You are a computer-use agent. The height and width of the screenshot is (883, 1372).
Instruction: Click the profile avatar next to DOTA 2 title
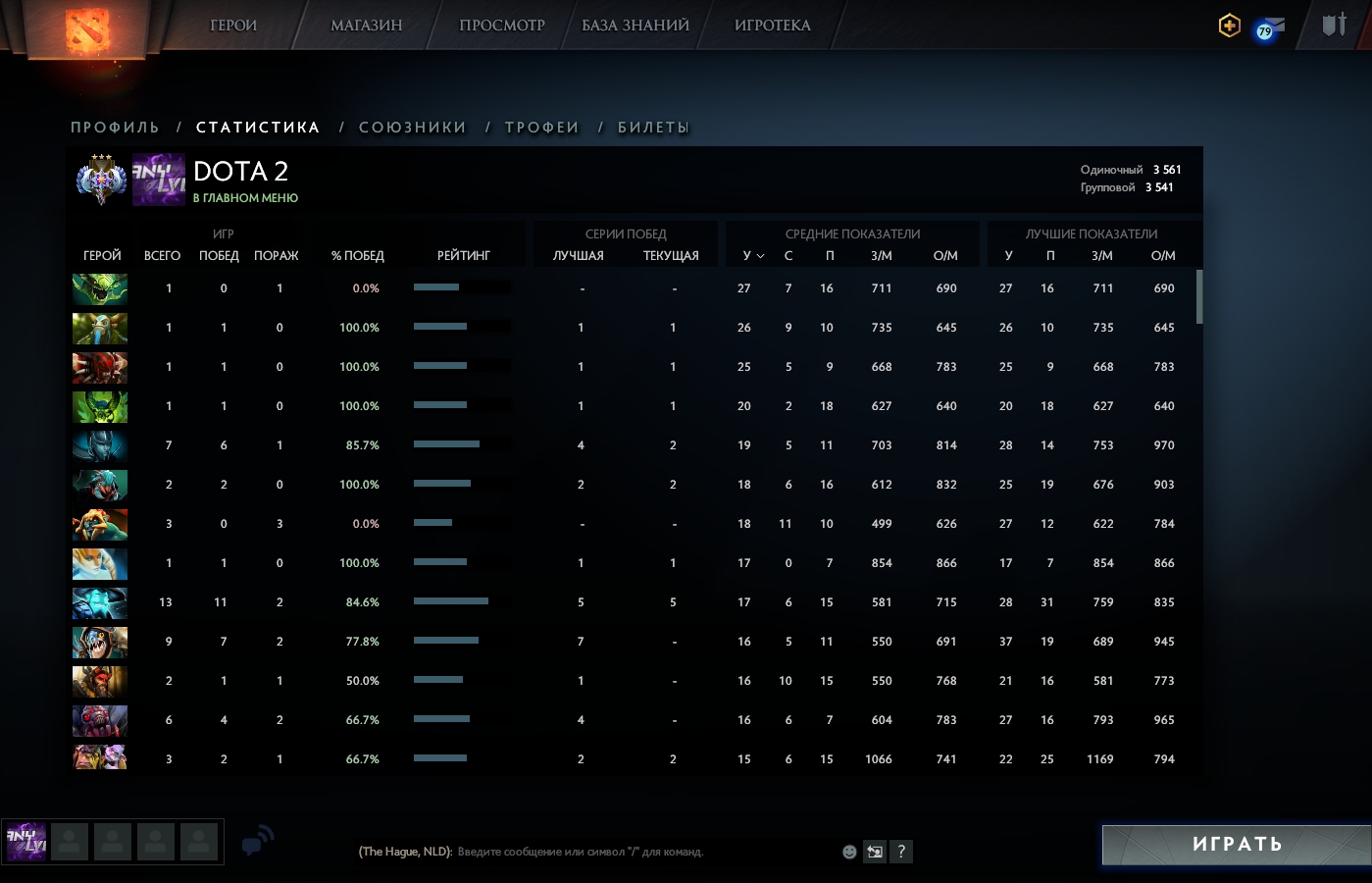pyautogui.click(x=159, y=180)
